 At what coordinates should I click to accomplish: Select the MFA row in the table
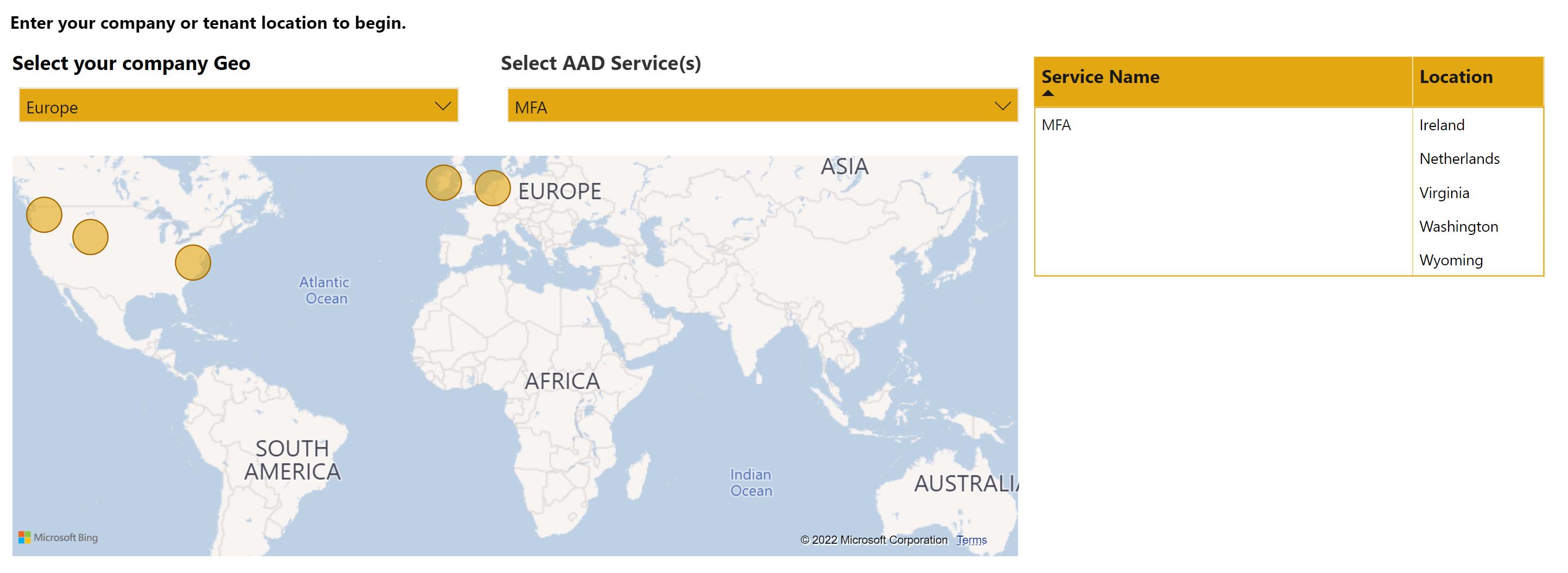[1055, 125]
